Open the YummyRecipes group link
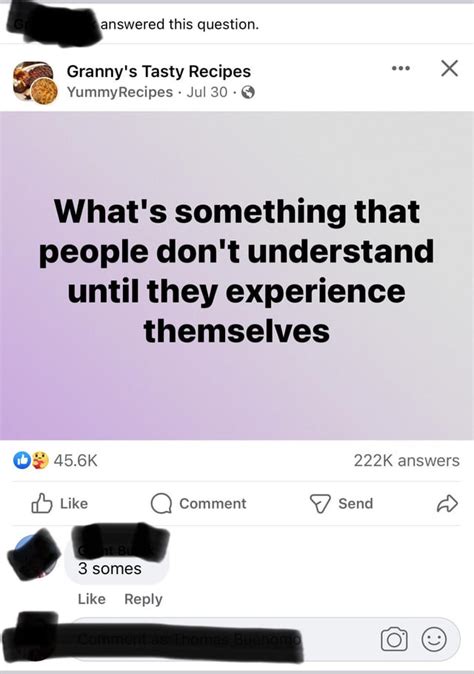This screenshot has height=674, width=474. 119,92
